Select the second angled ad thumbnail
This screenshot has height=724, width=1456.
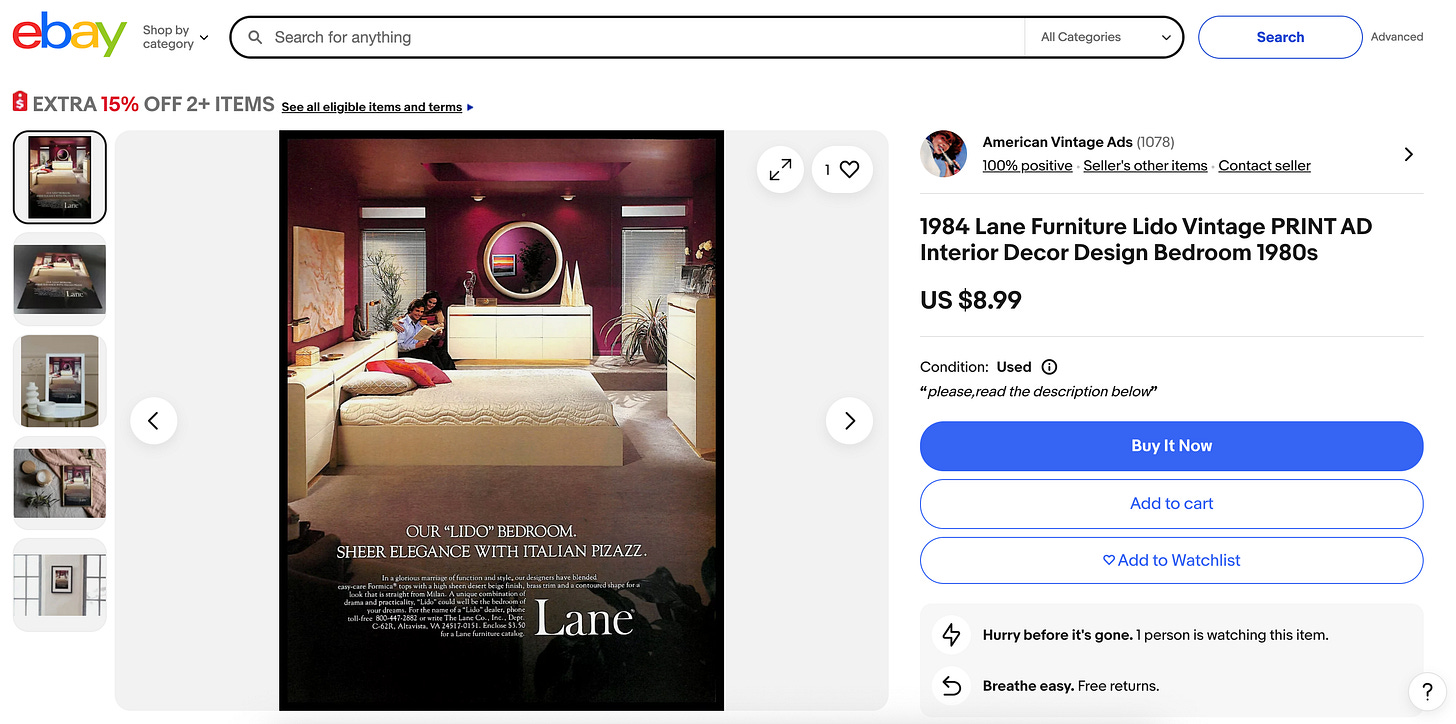[59, 279]
